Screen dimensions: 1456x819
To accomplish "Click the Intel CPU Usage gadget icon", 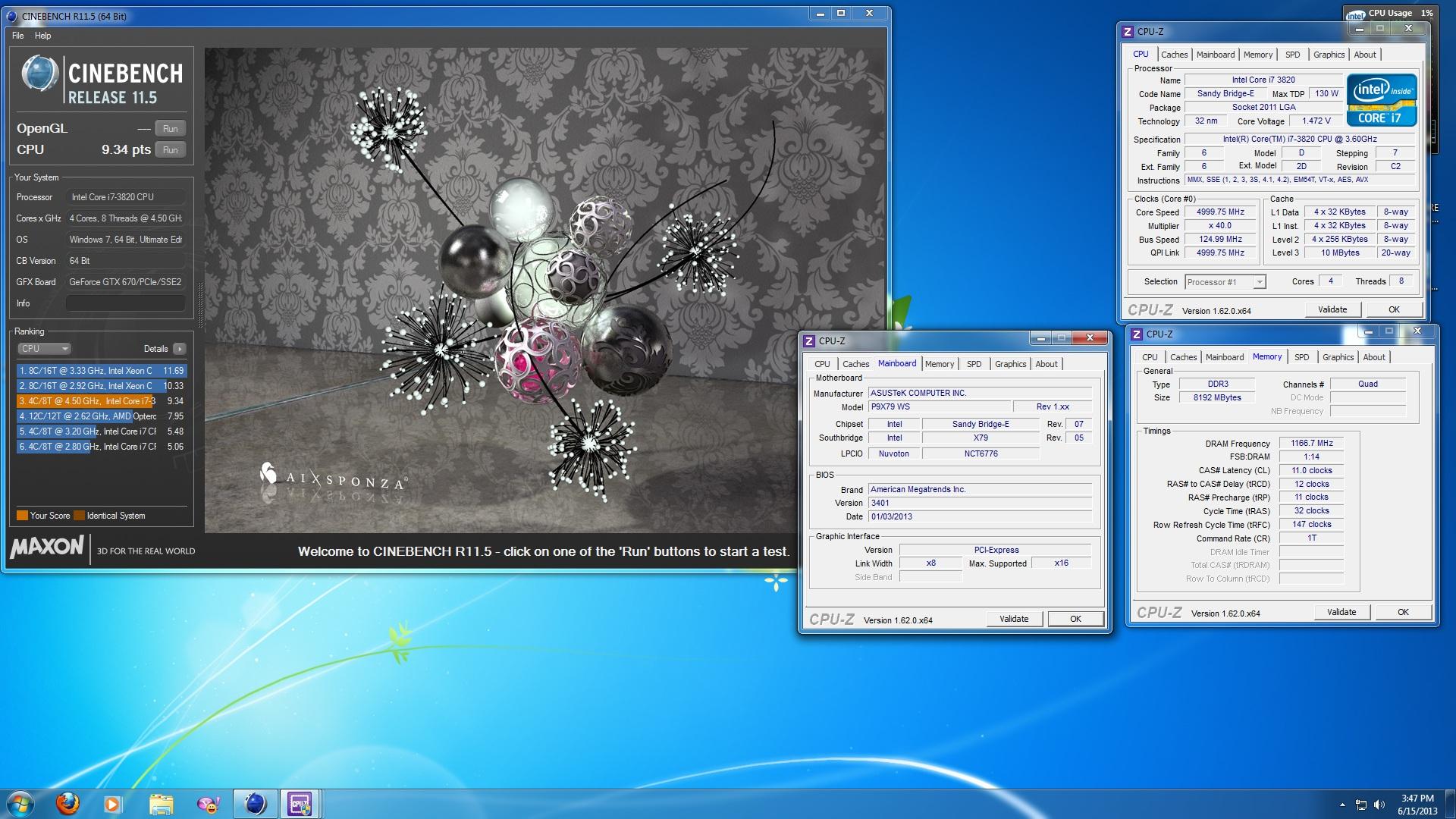I will 1355,14.
